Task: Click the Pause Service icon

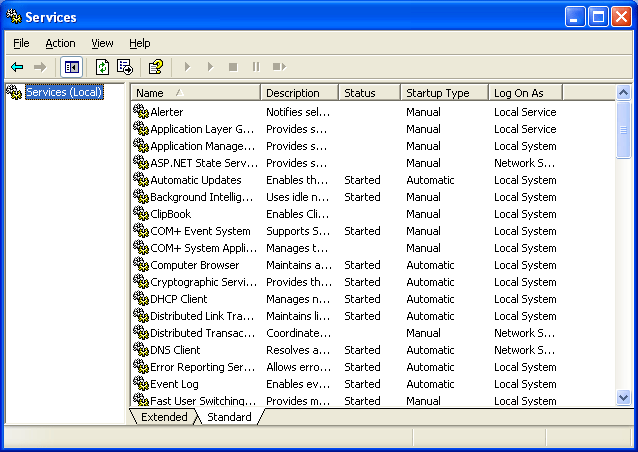Action: (256, 67)
